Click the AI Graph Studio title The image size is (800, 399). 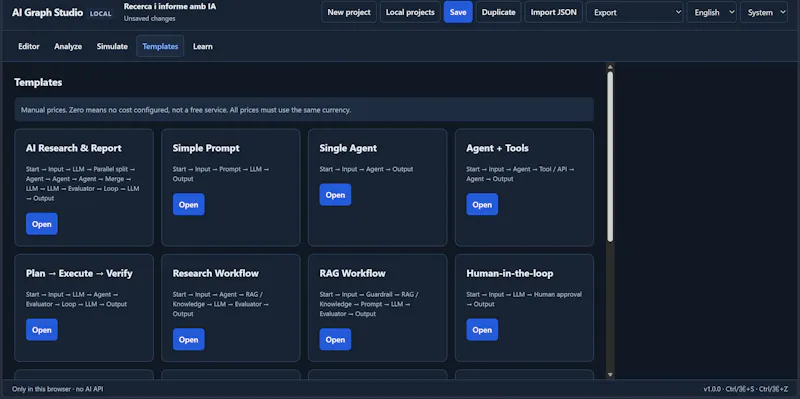click(47, 13)
